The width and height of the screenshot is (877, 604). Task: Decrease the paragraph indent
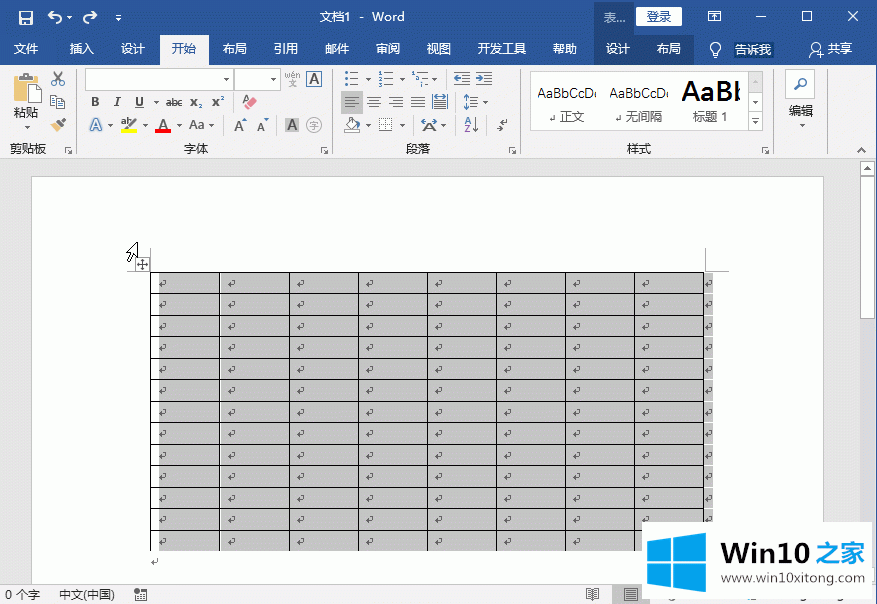461,79
